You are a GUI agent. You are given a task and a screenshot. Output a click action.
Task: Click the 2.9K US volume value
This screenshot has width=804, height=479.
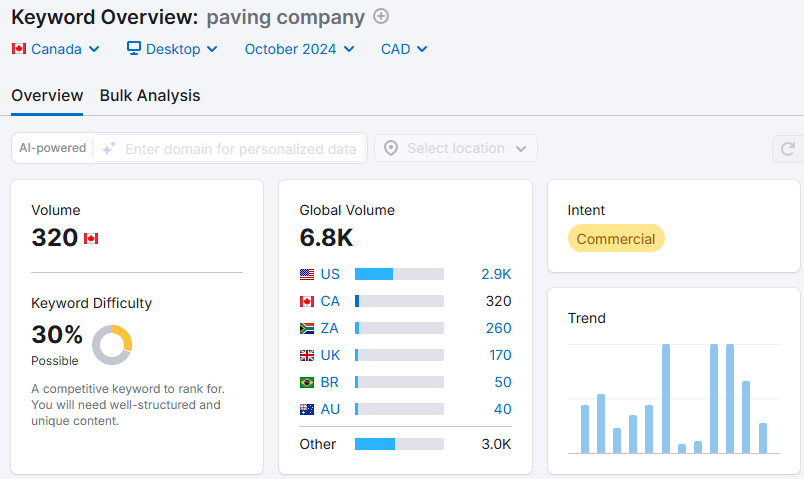coord(496,274)
